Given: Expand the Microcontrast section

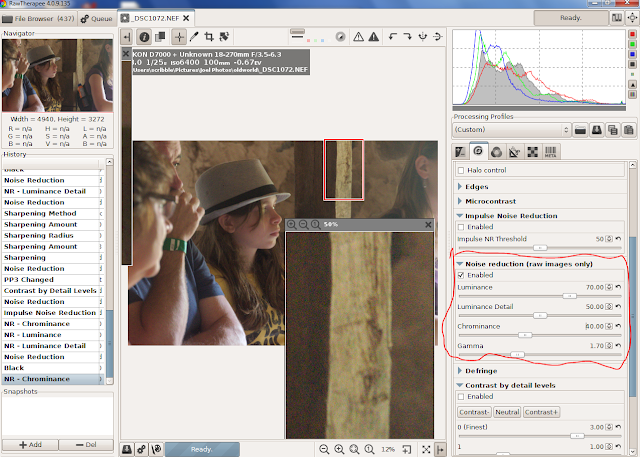Looking at the screenshot, I should tap(460, 202).
